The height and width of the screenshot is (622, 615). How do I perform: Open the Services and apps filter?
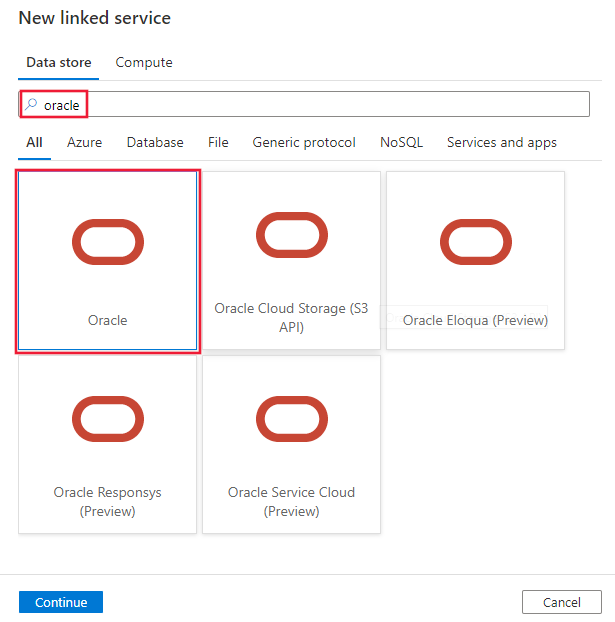[x=502, y=142]
